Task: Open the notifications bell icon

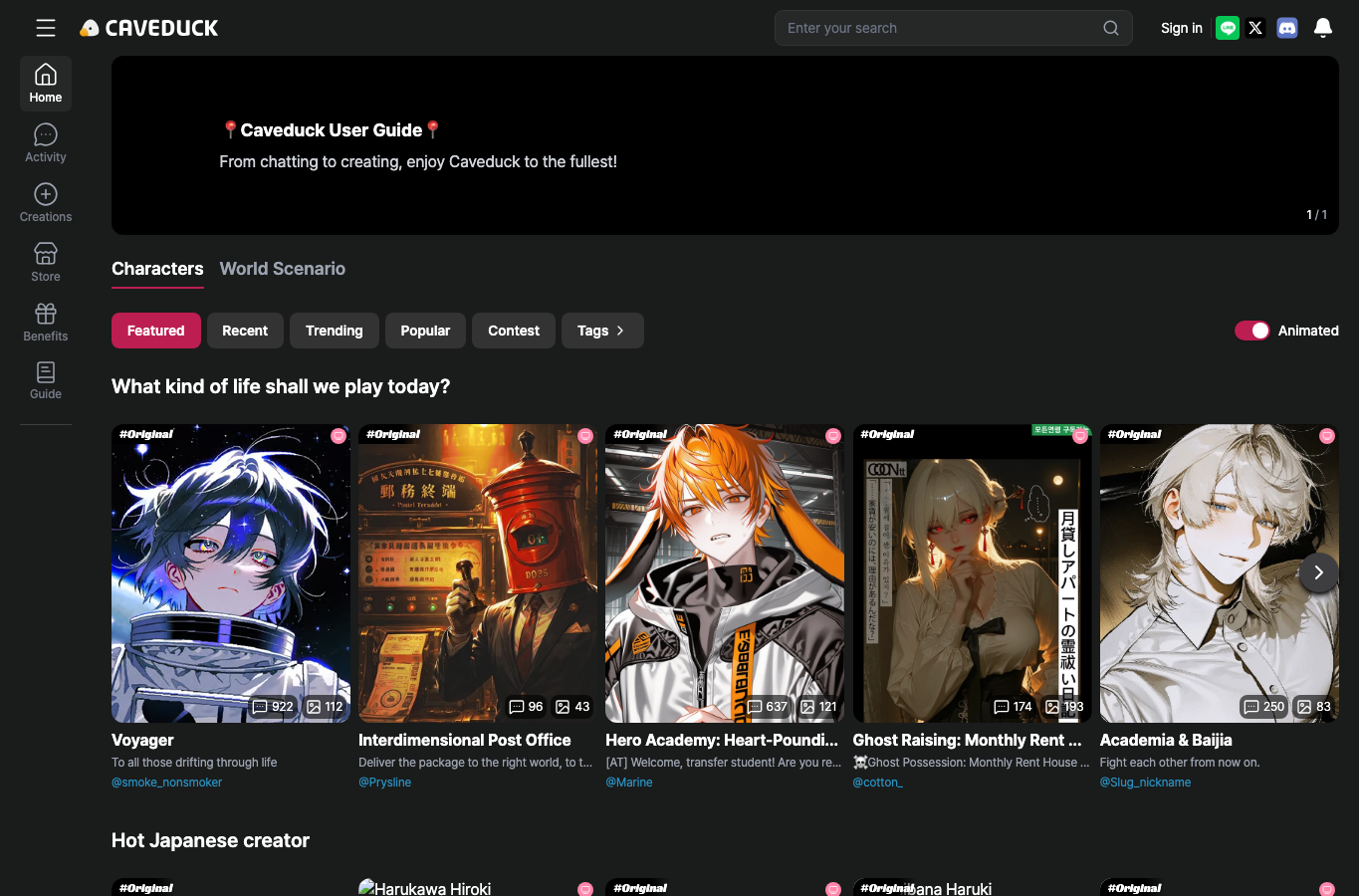Action: point(1323,28)
